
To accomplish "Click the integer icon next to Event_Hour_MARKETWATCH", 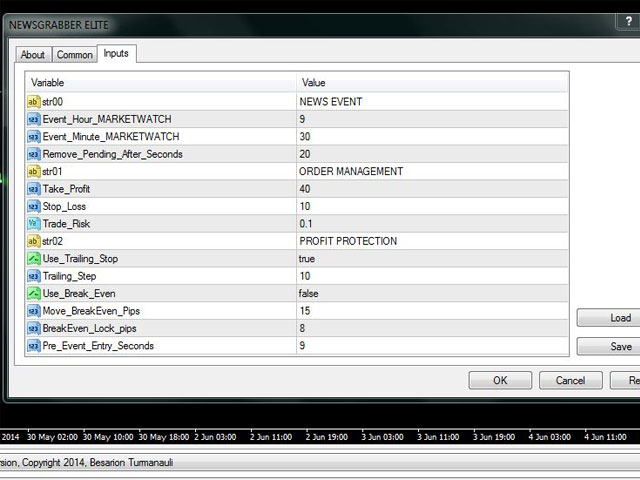I will [33, 119].
